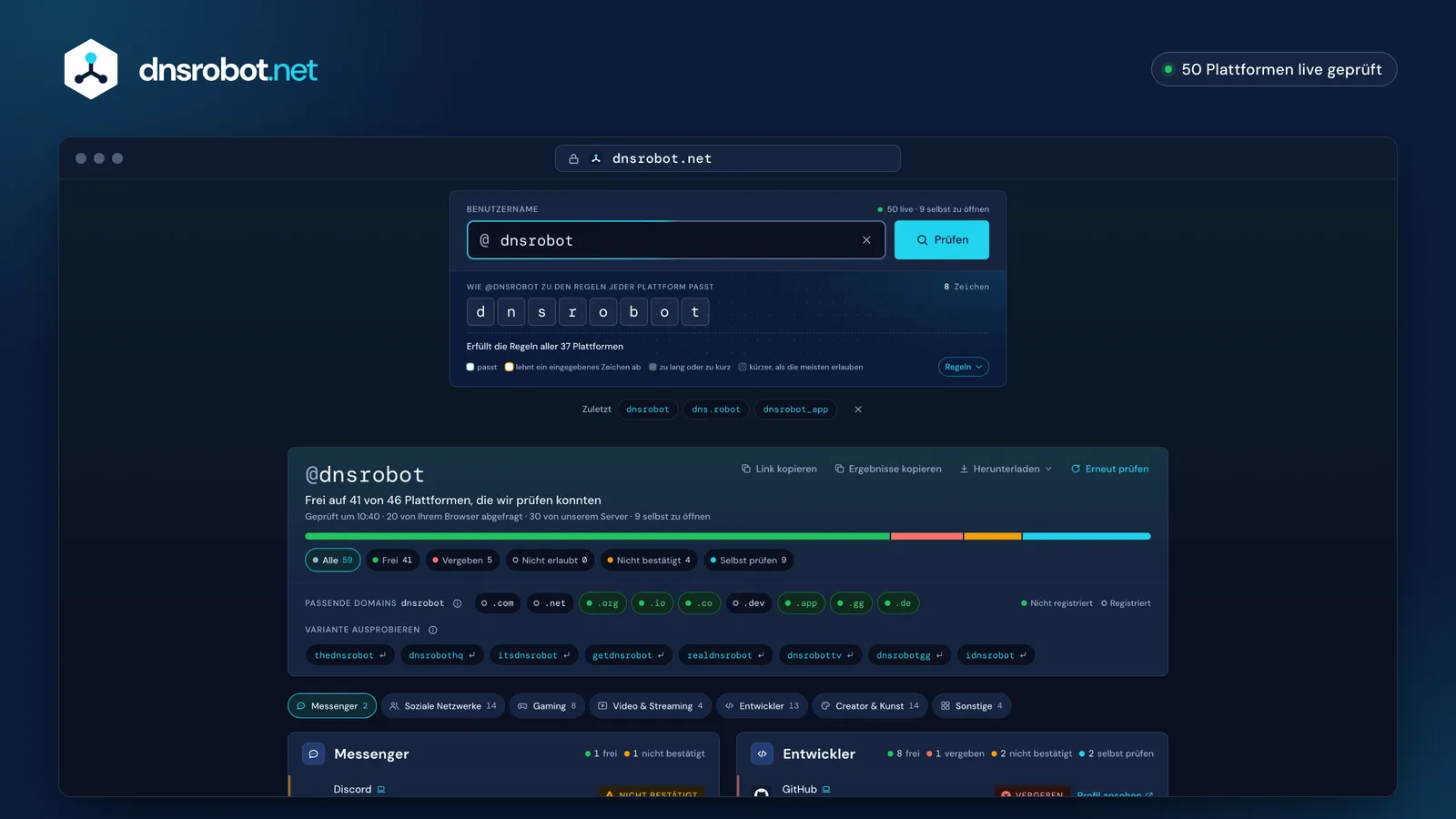Click the dnsrobot.net hexagon logo
Viewport: 1456px width, 819px height.
click(91, 69)
